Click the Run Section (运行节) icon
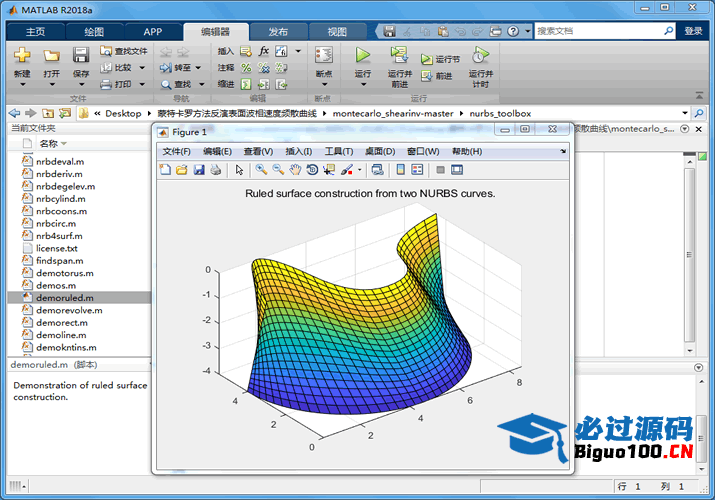The image size is (715, 500). [426, 59]
